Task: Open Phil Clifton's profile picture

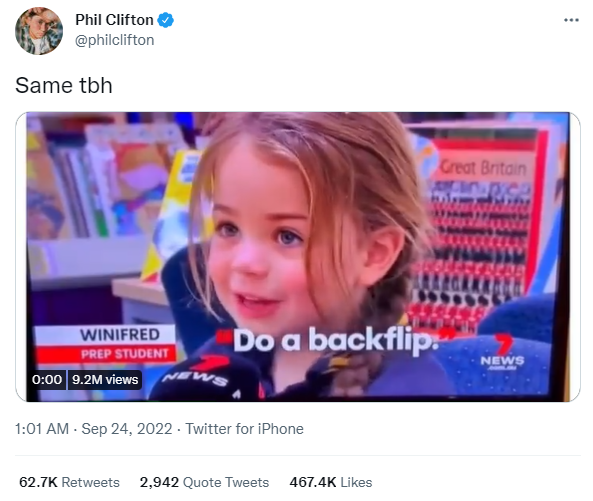Action: (39, 31)
